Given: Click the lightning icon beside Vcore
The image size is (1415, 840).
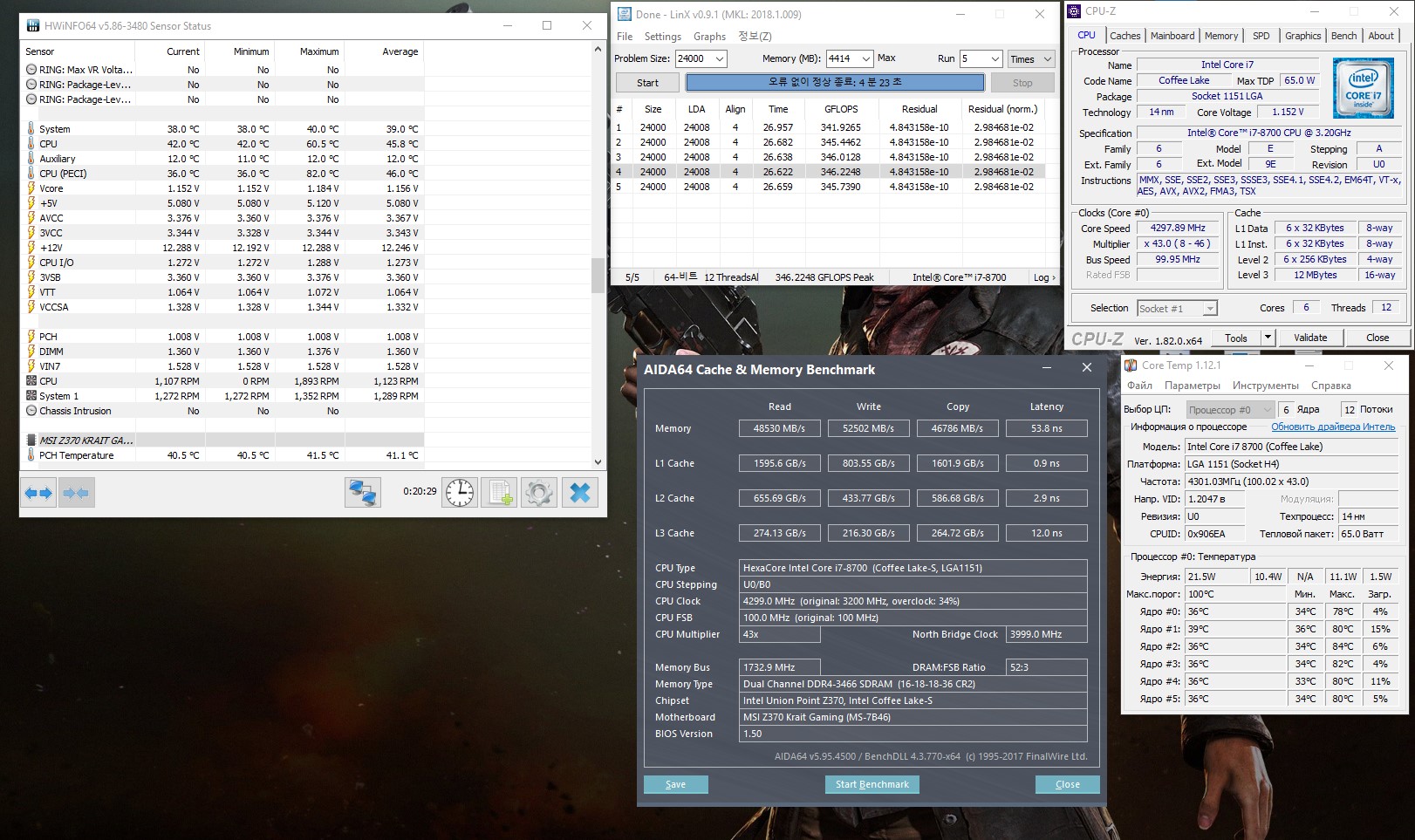Looking at the screenshot, I should 31,188.
